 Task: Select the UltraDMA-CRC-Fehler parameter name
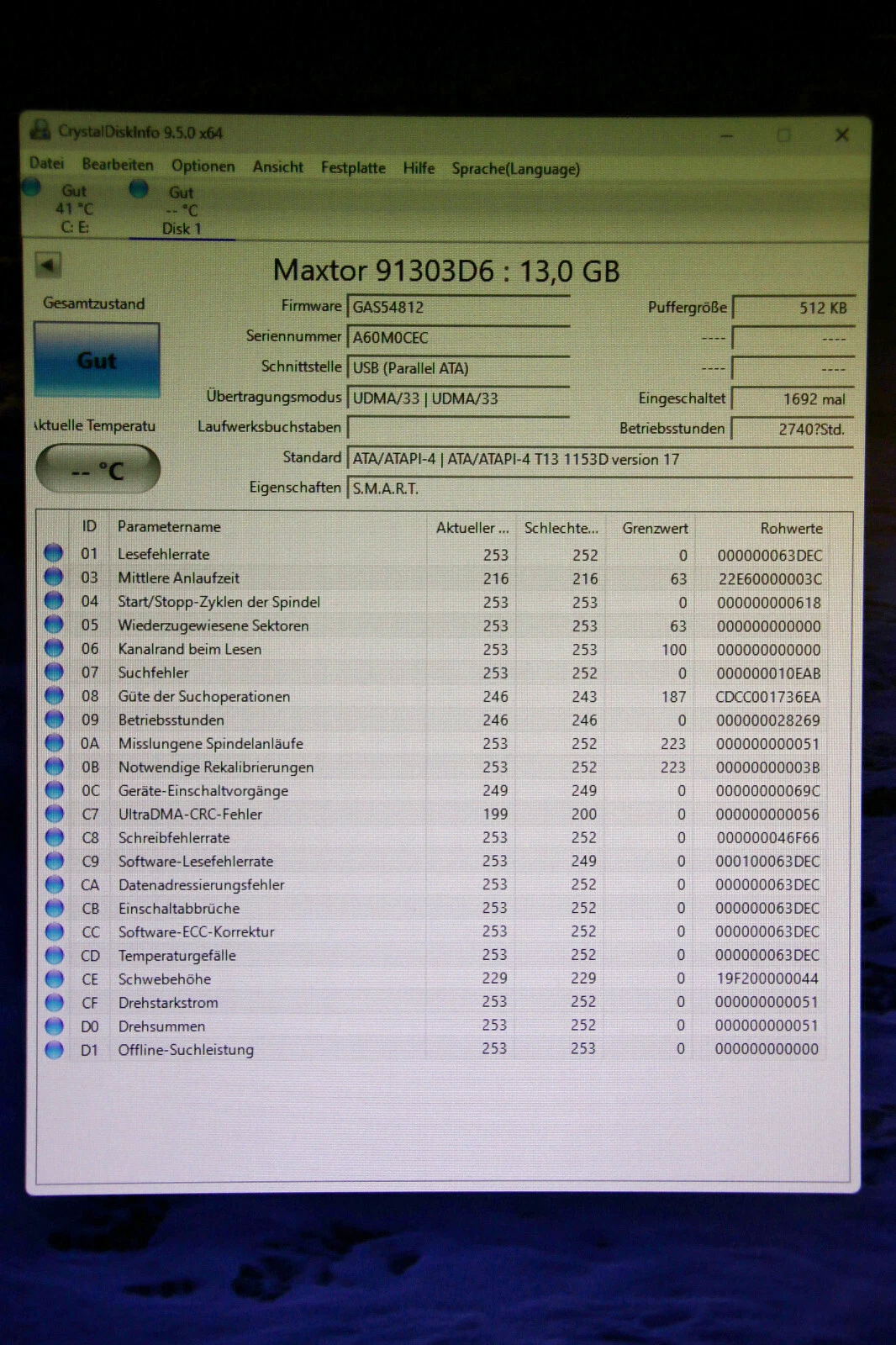coord(190,814)
